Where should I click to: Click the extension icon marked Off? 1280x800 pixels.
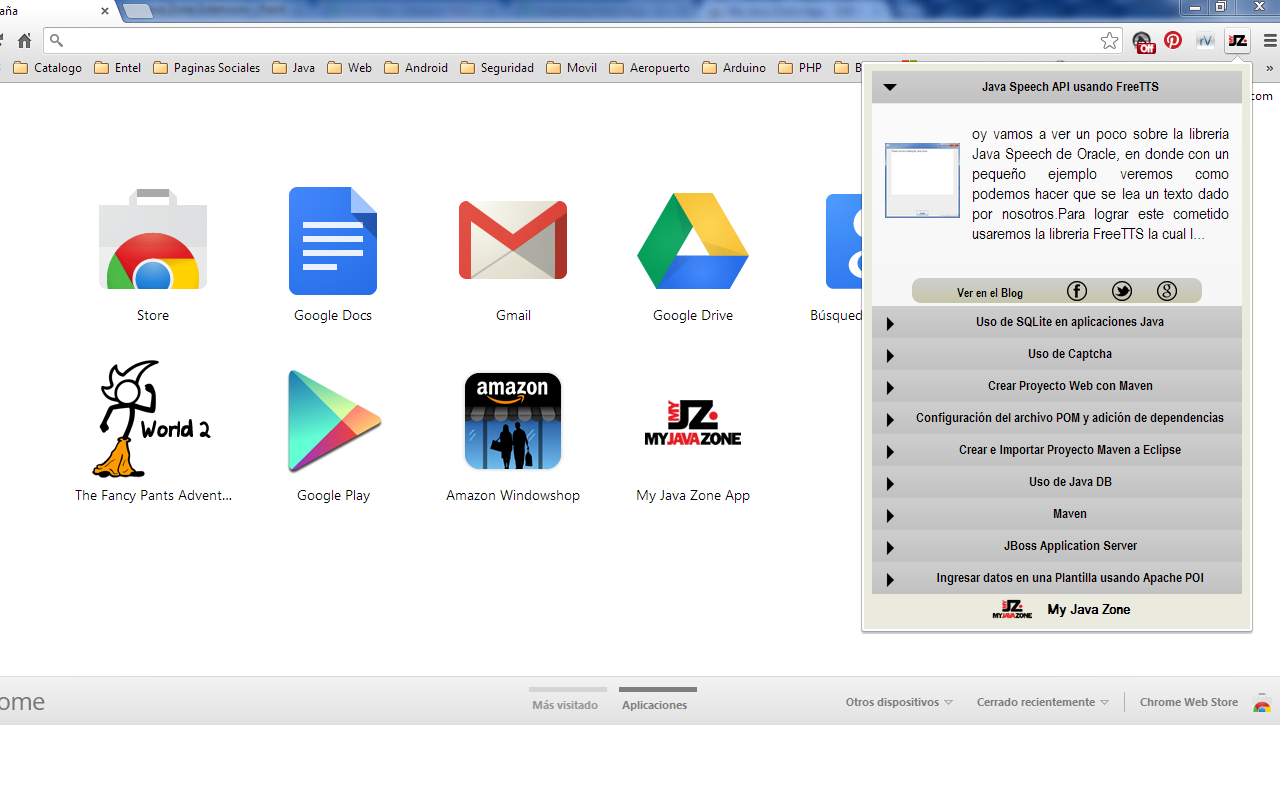coord(1143,41)
